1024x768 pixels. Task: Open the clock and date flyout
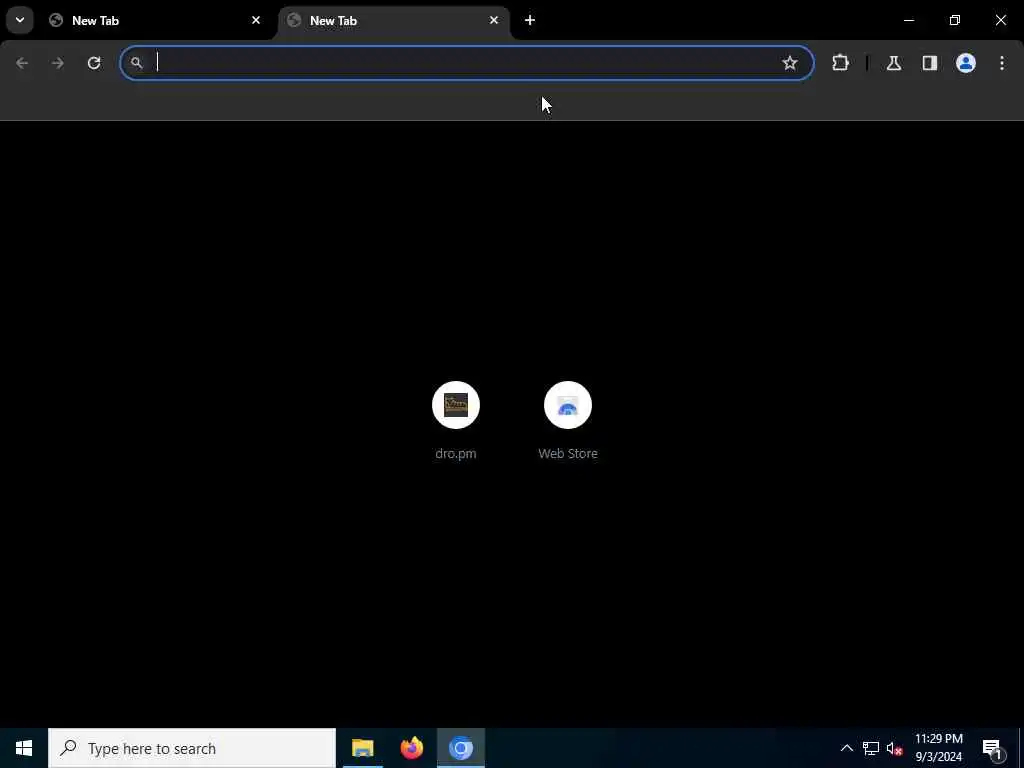pyautogui.click(x=938, y=748)
